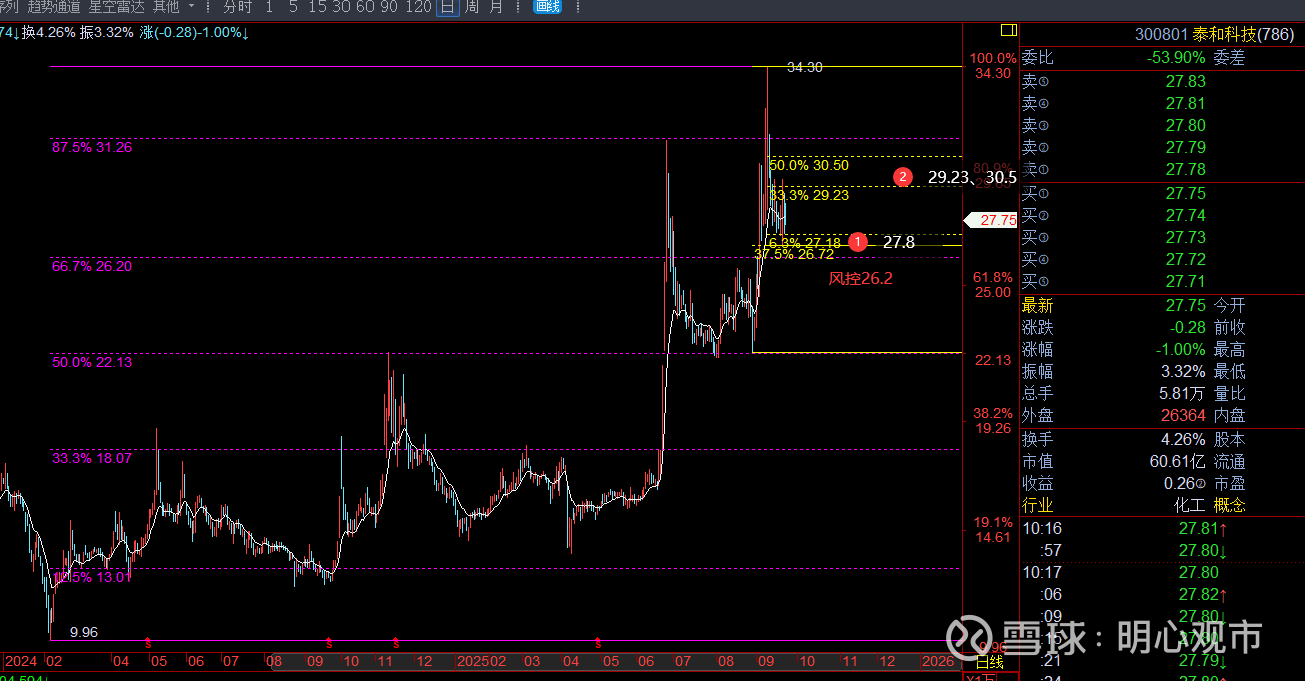Click the 10:17 trade tick 27.80
The image size is (1305, 681).
point(1198,573)
